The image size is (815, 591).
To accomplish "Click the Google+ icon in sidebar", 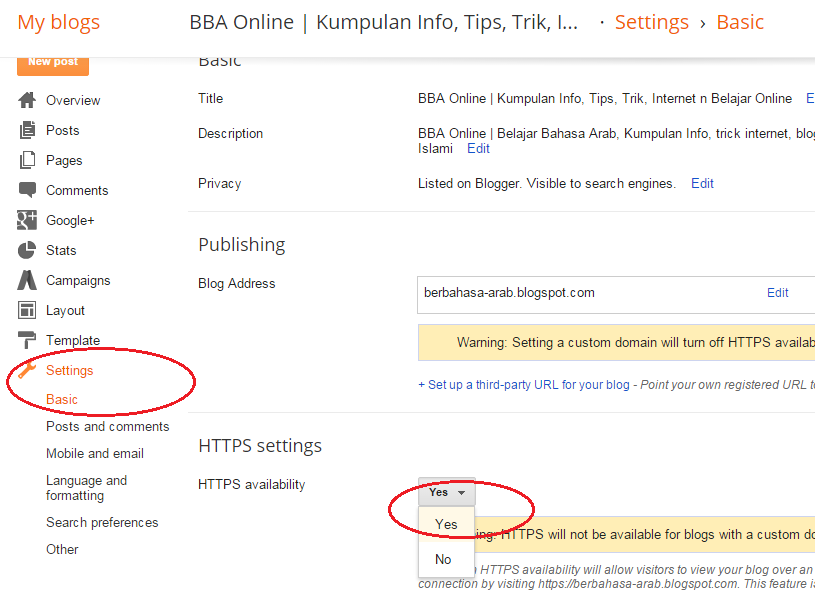I will (27, 220).
